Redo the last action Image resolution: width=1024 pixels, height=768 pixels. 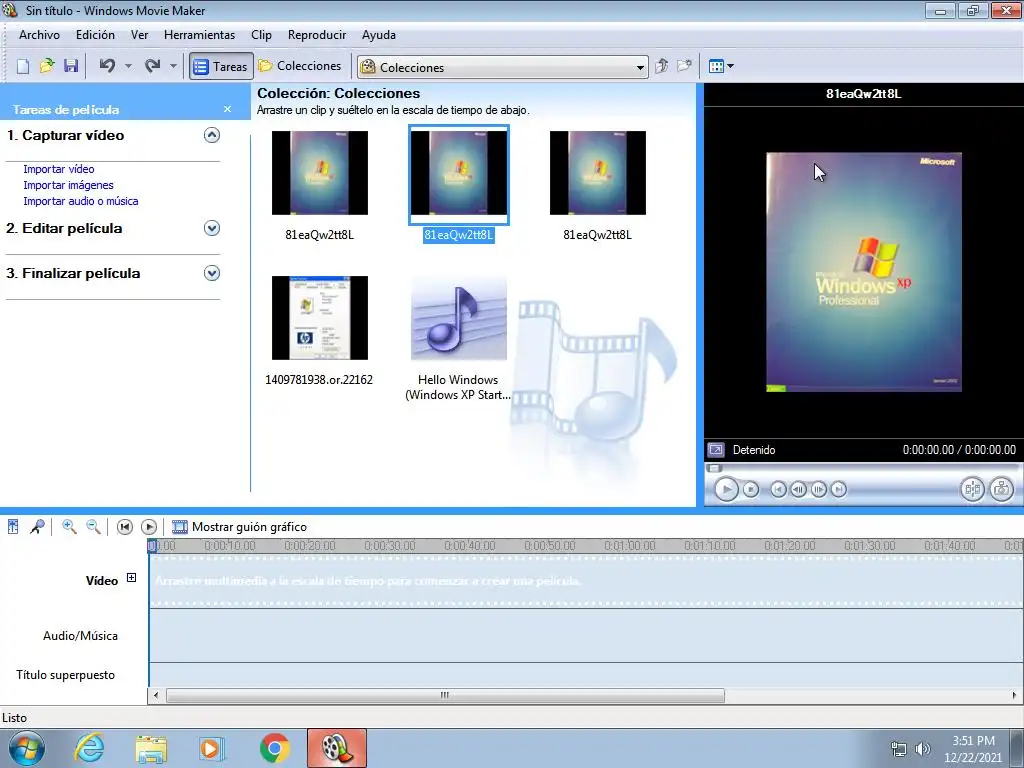pyautogui.click(x=152, y=66)
